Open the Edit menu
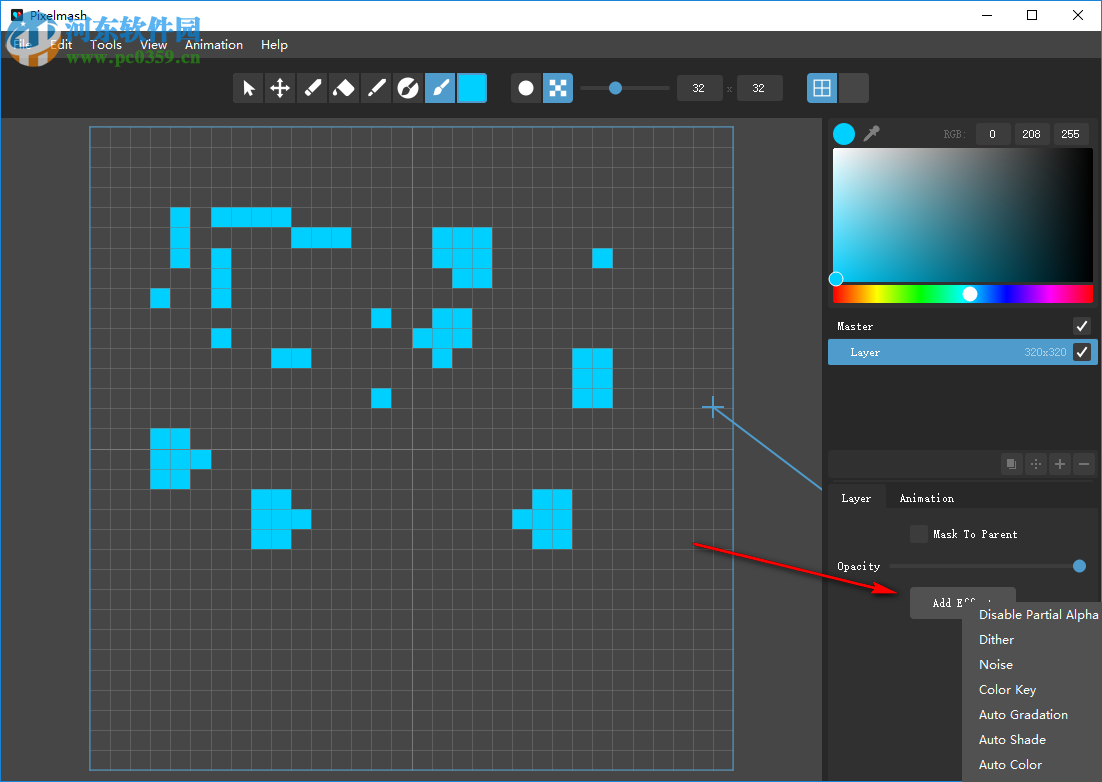 point(61,44)
